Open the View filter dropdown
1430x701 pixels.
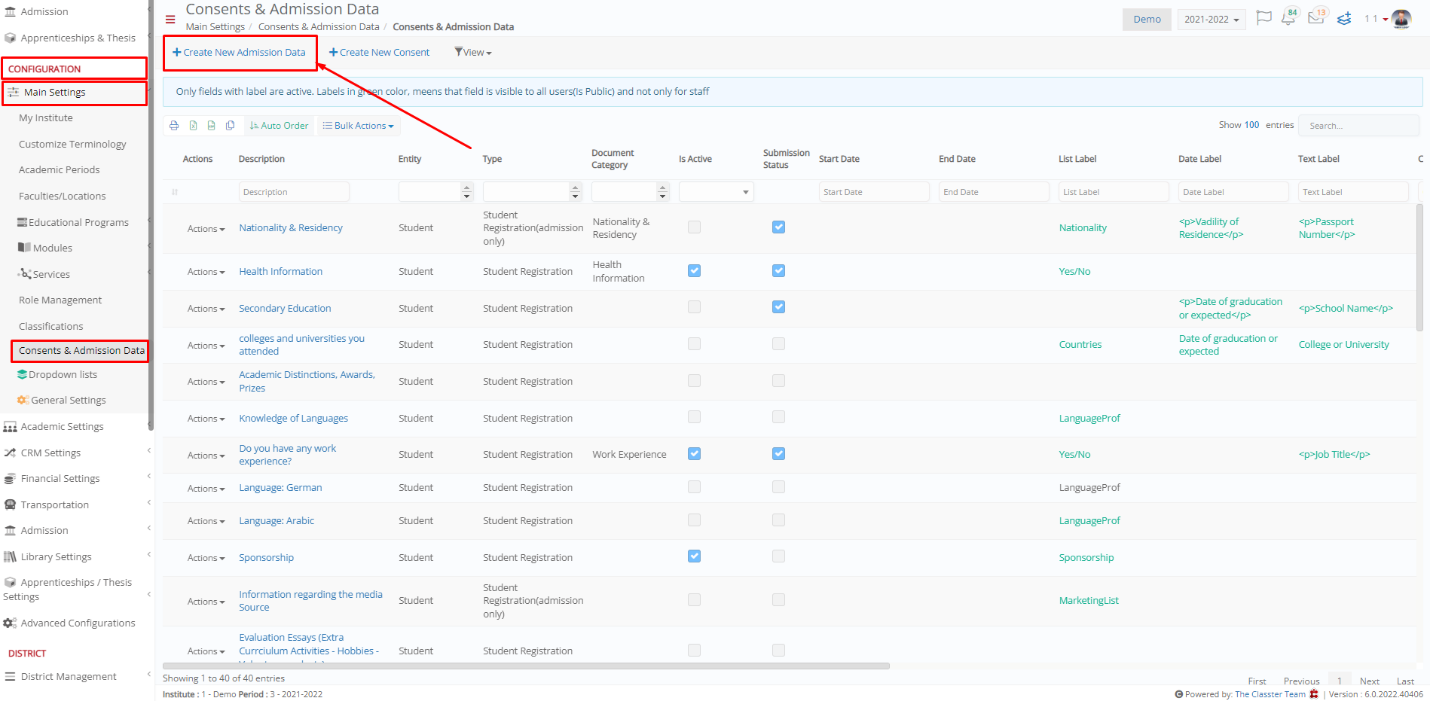(x=473, y=52)
